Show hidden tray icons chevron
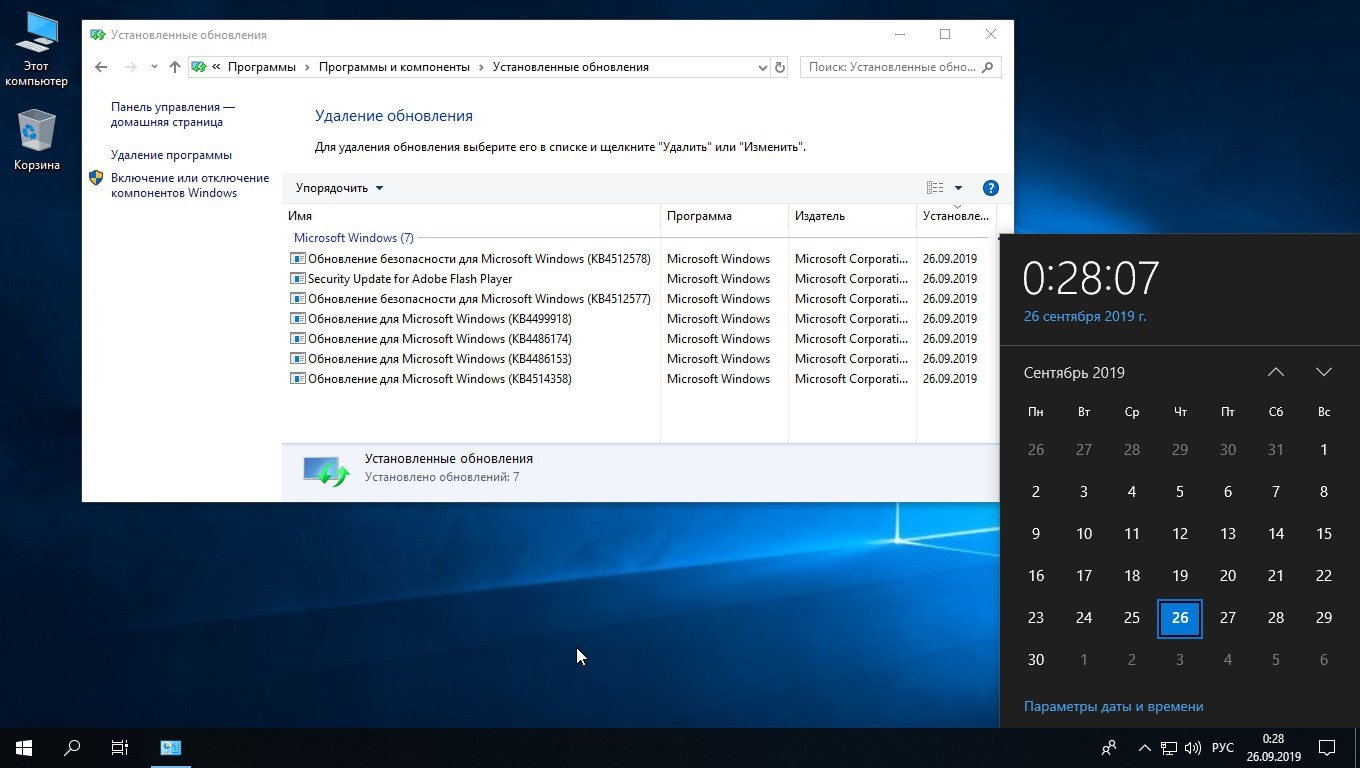Screen dimensions: 1360x768 [1144, 748]
